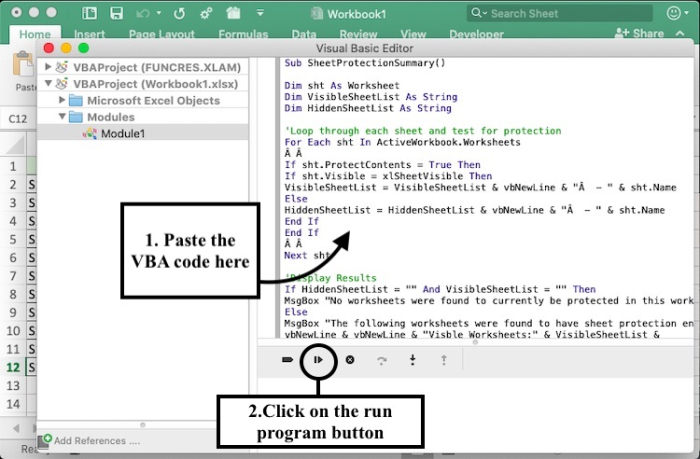The height and width of the screenshot is (459, 700).
Task: Click the Step Over curved arrow icon
Action: (381, 360)
